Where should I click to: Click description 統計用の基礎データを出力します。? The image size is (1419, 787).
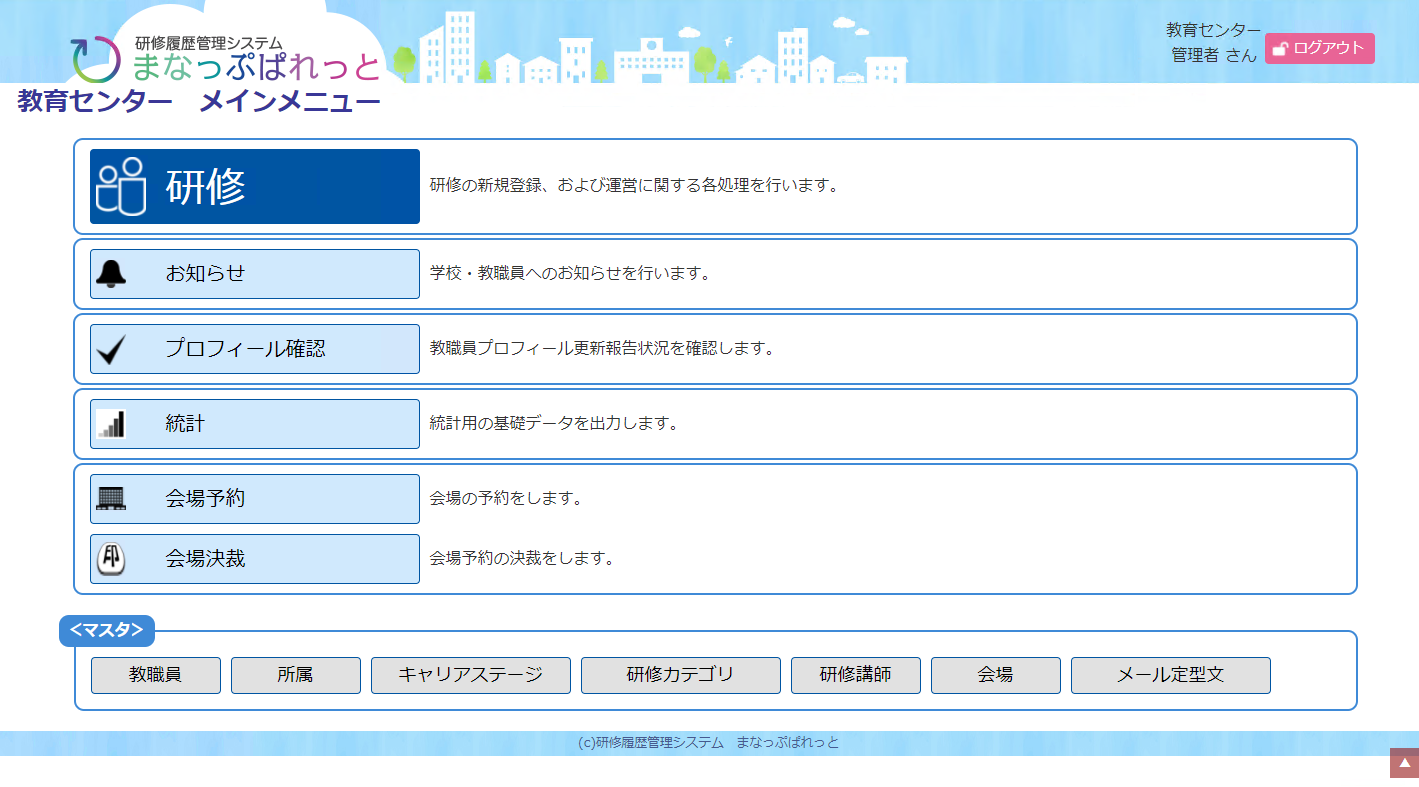(554, 423)
